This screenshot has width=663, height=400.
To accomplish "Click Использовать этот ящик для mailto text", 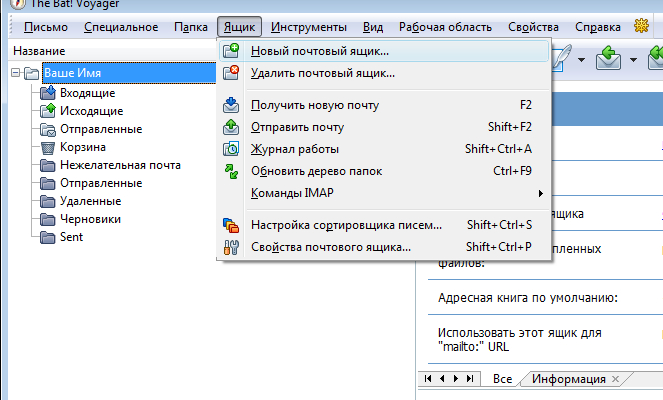I will click(x=520, y=340).
